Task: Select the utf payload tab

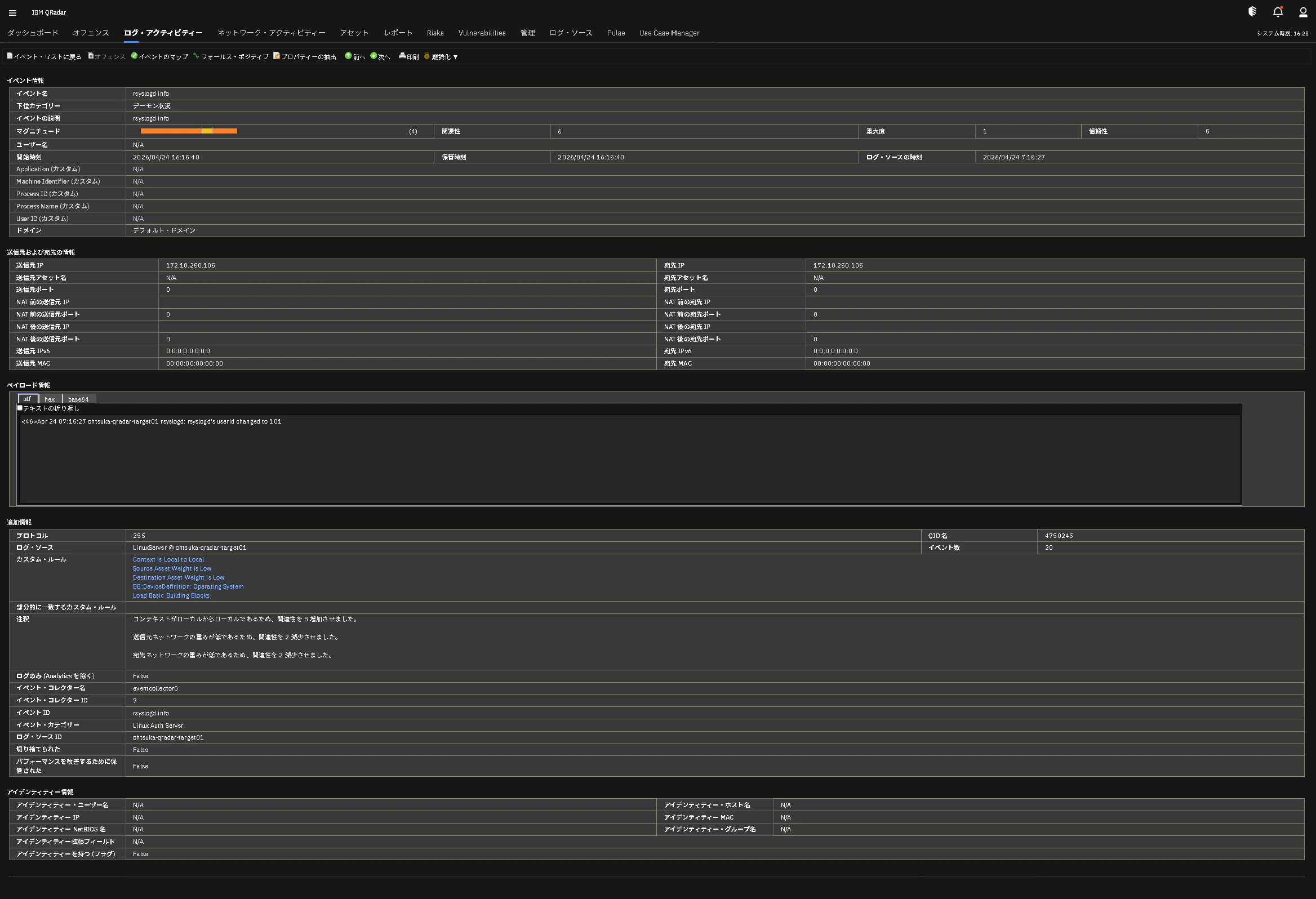Action: pyautogui.click(x=27, y=399)
